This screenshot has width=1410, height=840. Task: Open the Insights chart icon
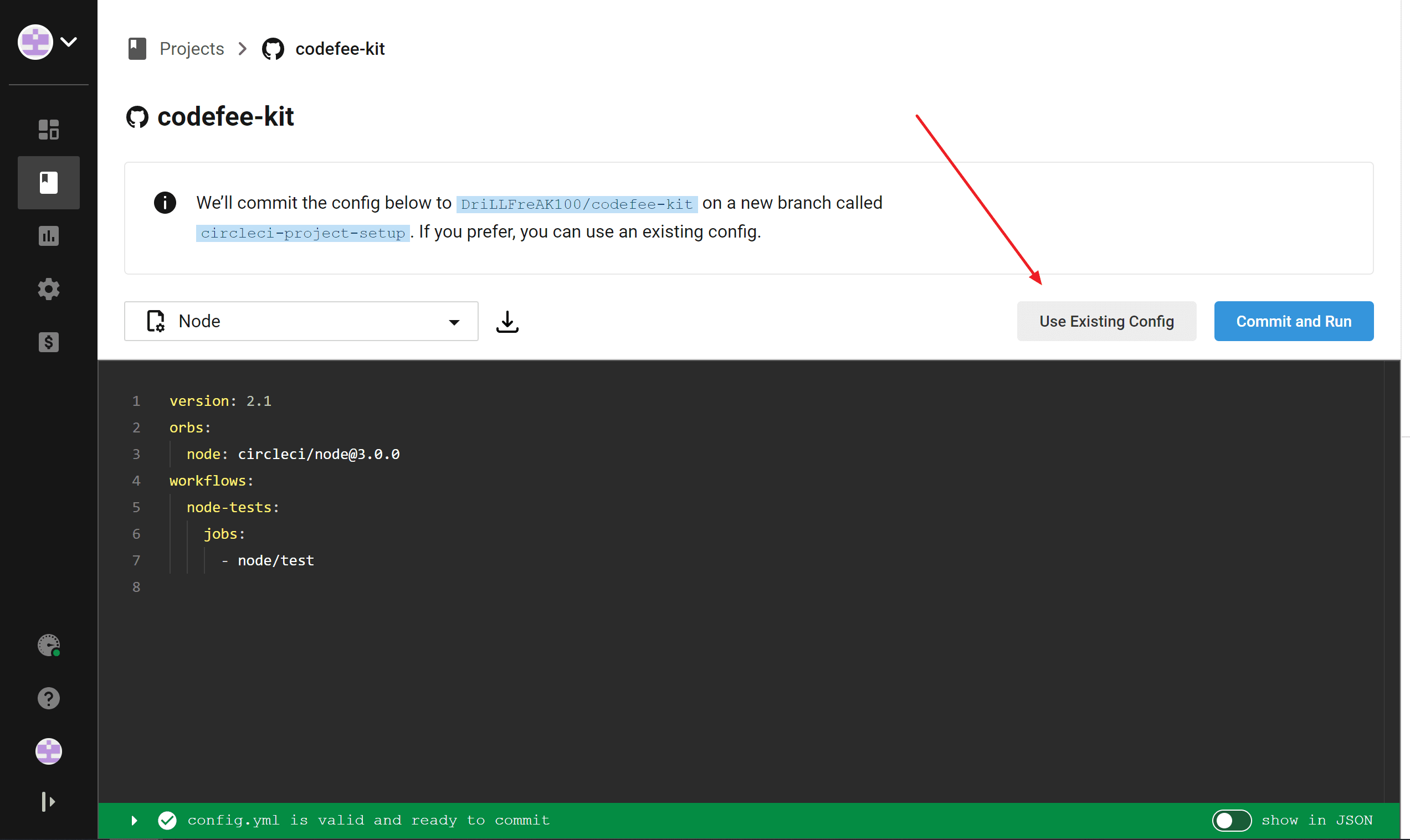pos(49,236)
